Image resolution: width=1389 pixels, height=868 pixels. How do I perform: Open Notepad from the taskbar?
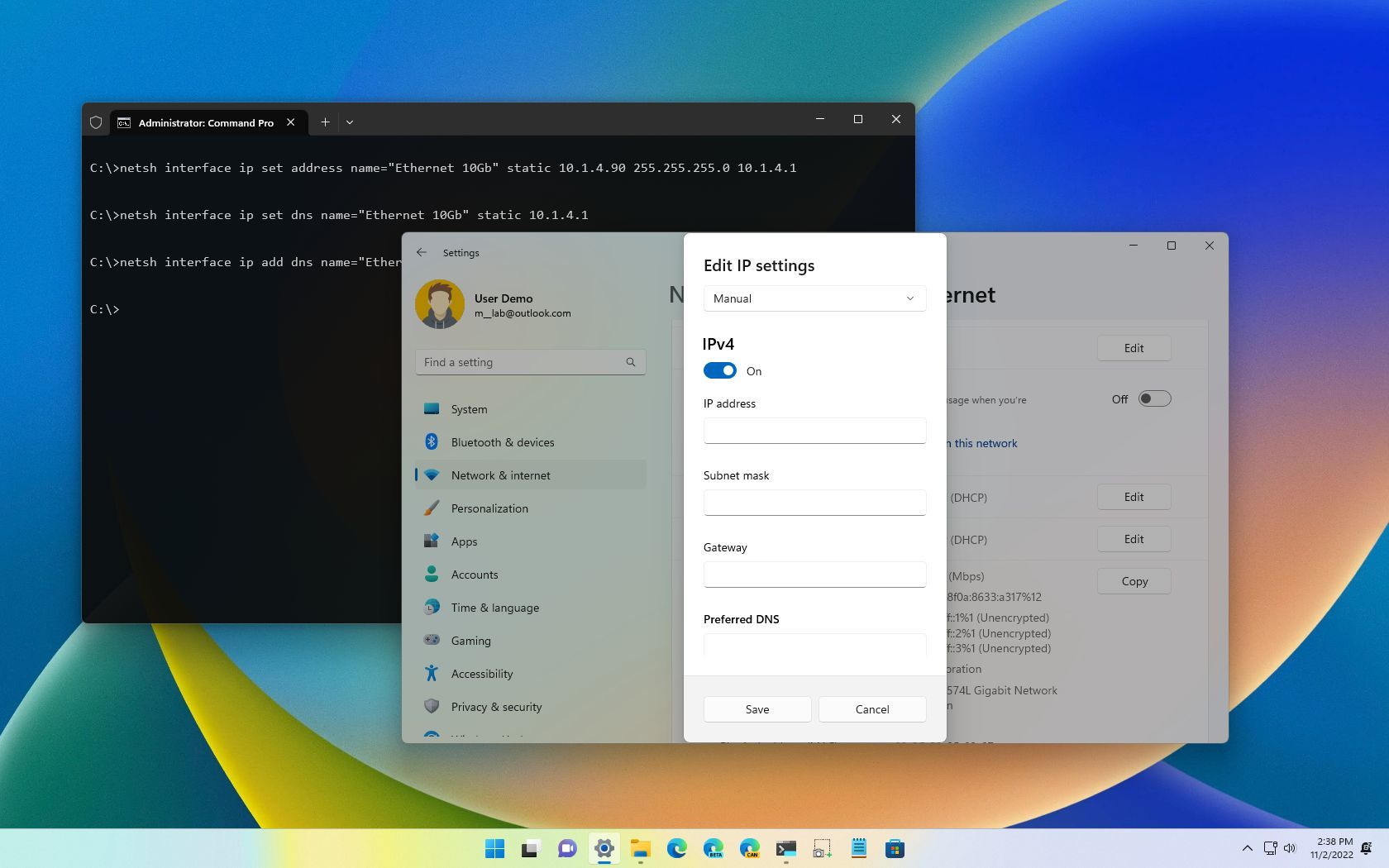[x=858, y=848]
